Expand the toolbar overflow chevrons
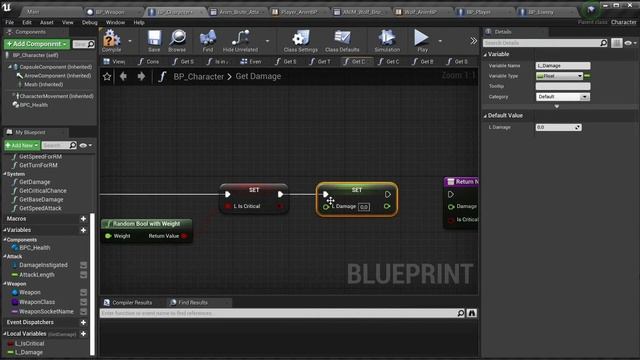 473,40
